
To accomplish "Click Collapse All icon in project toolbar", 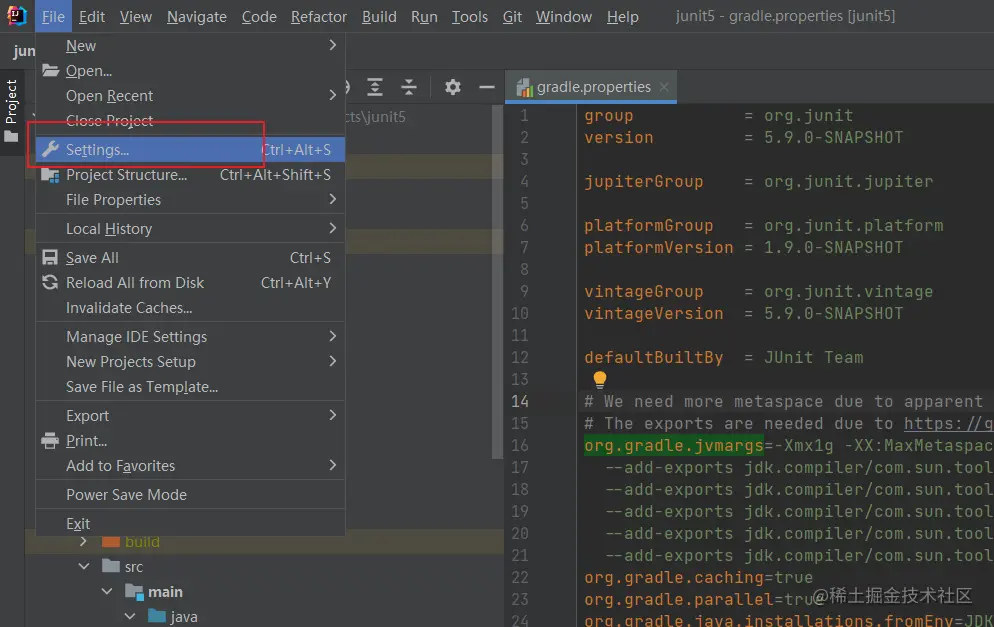I will (x=409, y=87).
